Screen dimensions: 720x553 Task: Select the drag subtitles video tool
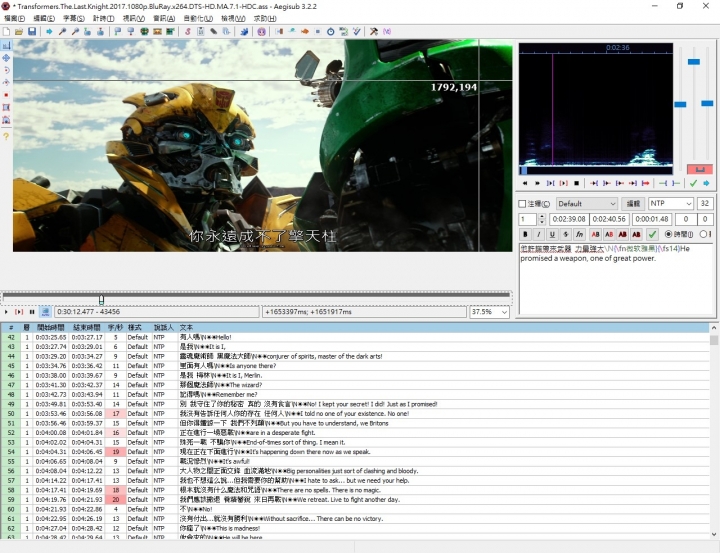coord(6,58)
